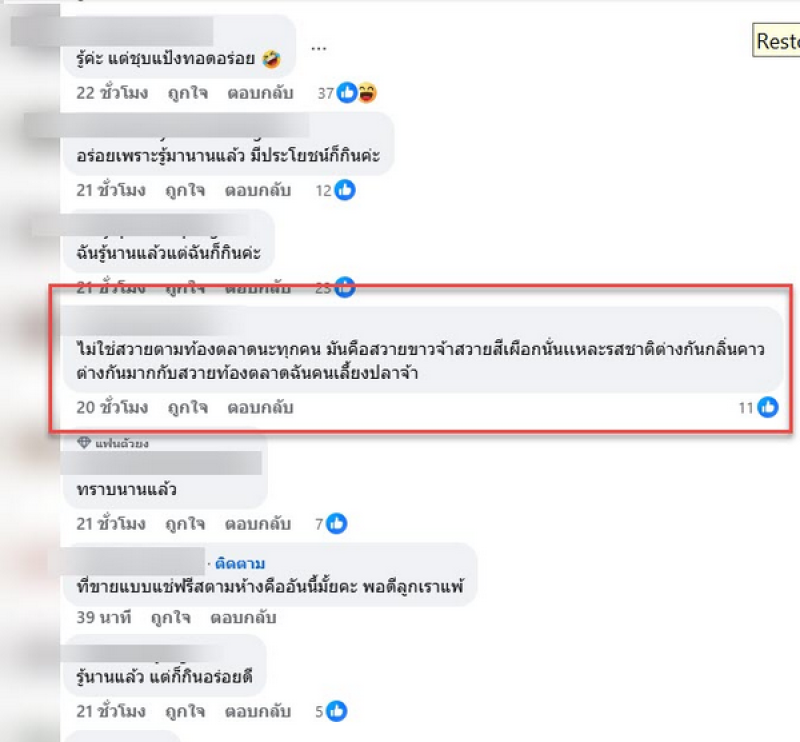Reply to the red-highlighted 20 ชั่วโมง comment
The height and width of the screenshot is (742, 800).
[260, 408]
